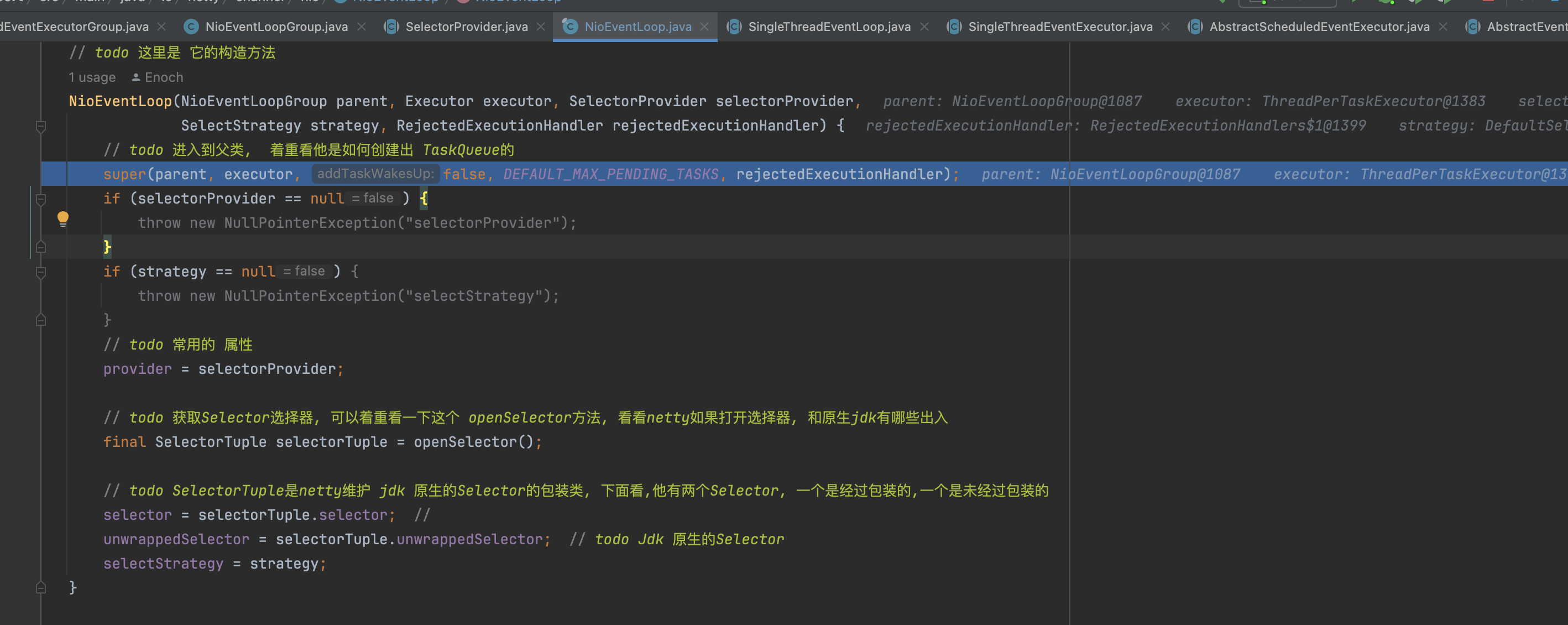The image size is (1568, 625).
Task: Click the '= false' hint after selectorProvider check
Action: (x=373, y=198)
